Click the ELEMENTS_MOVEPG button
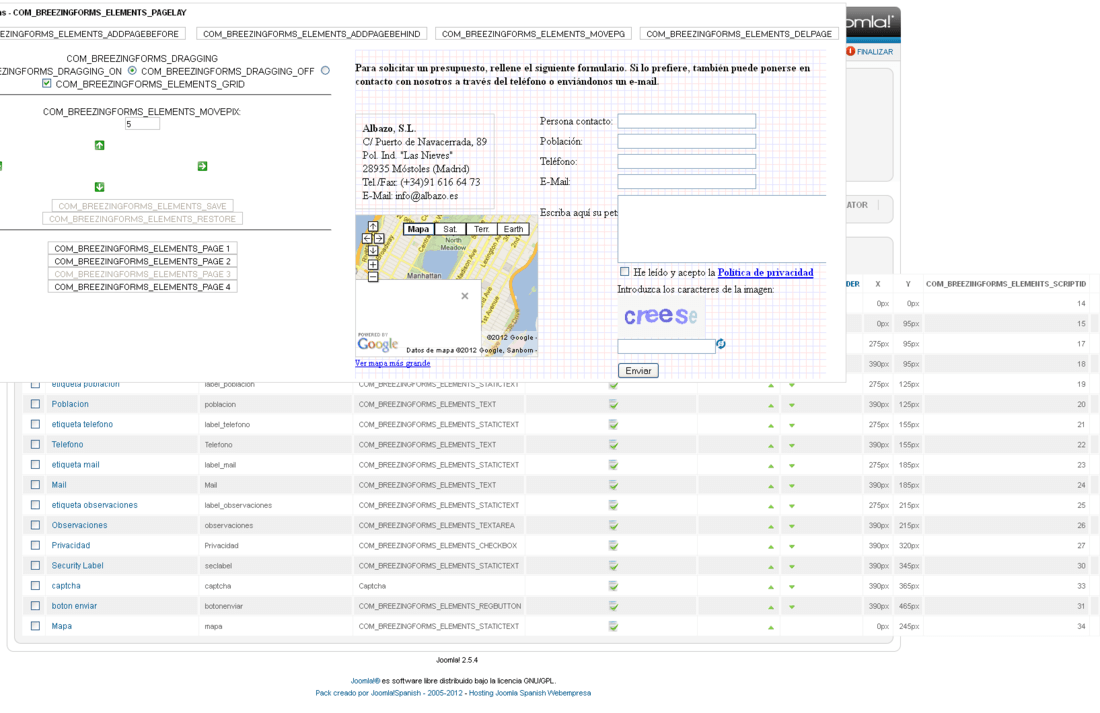 533,34
